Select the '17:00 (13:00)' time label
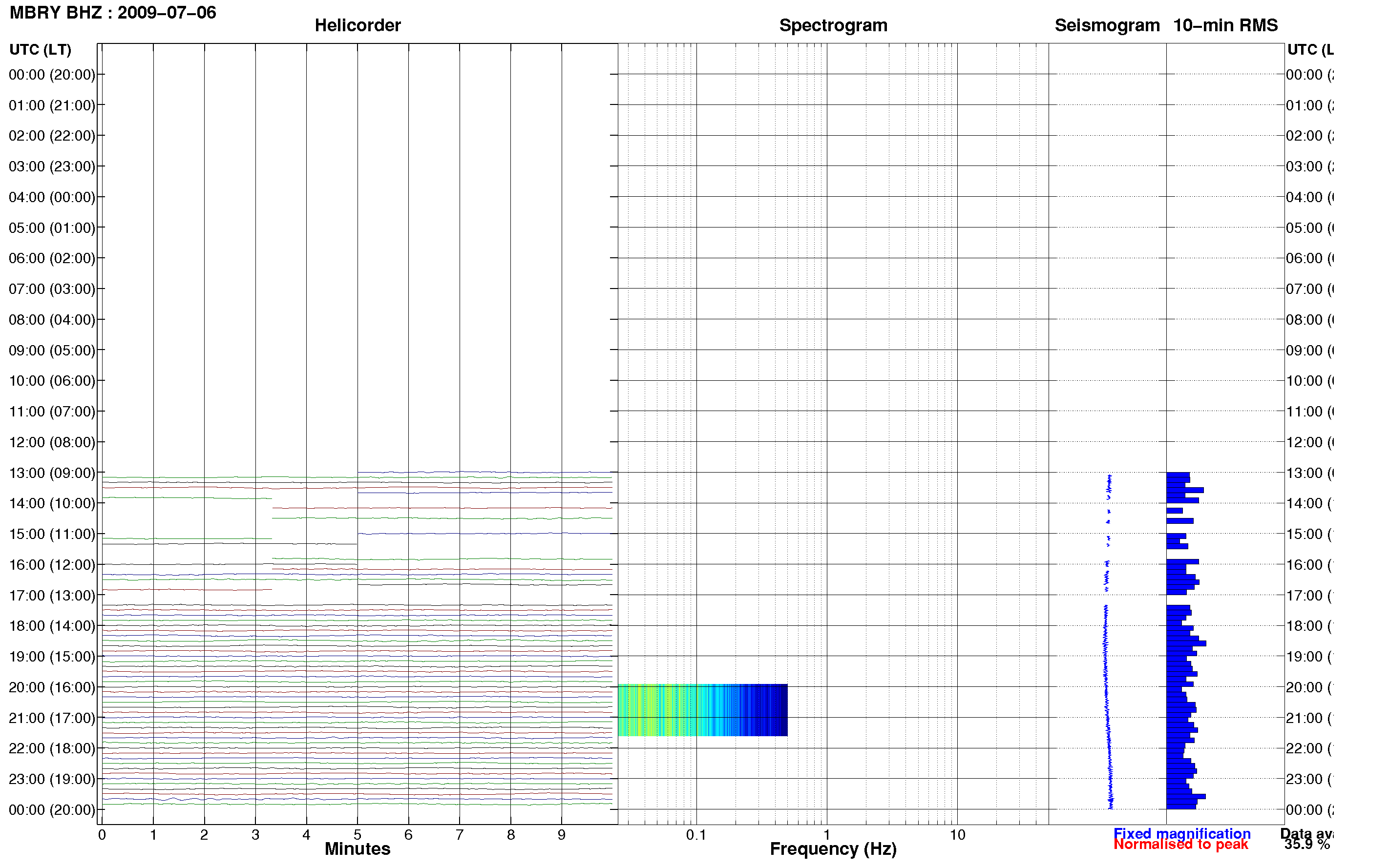The image size is (1389, 868). (52, 595)
